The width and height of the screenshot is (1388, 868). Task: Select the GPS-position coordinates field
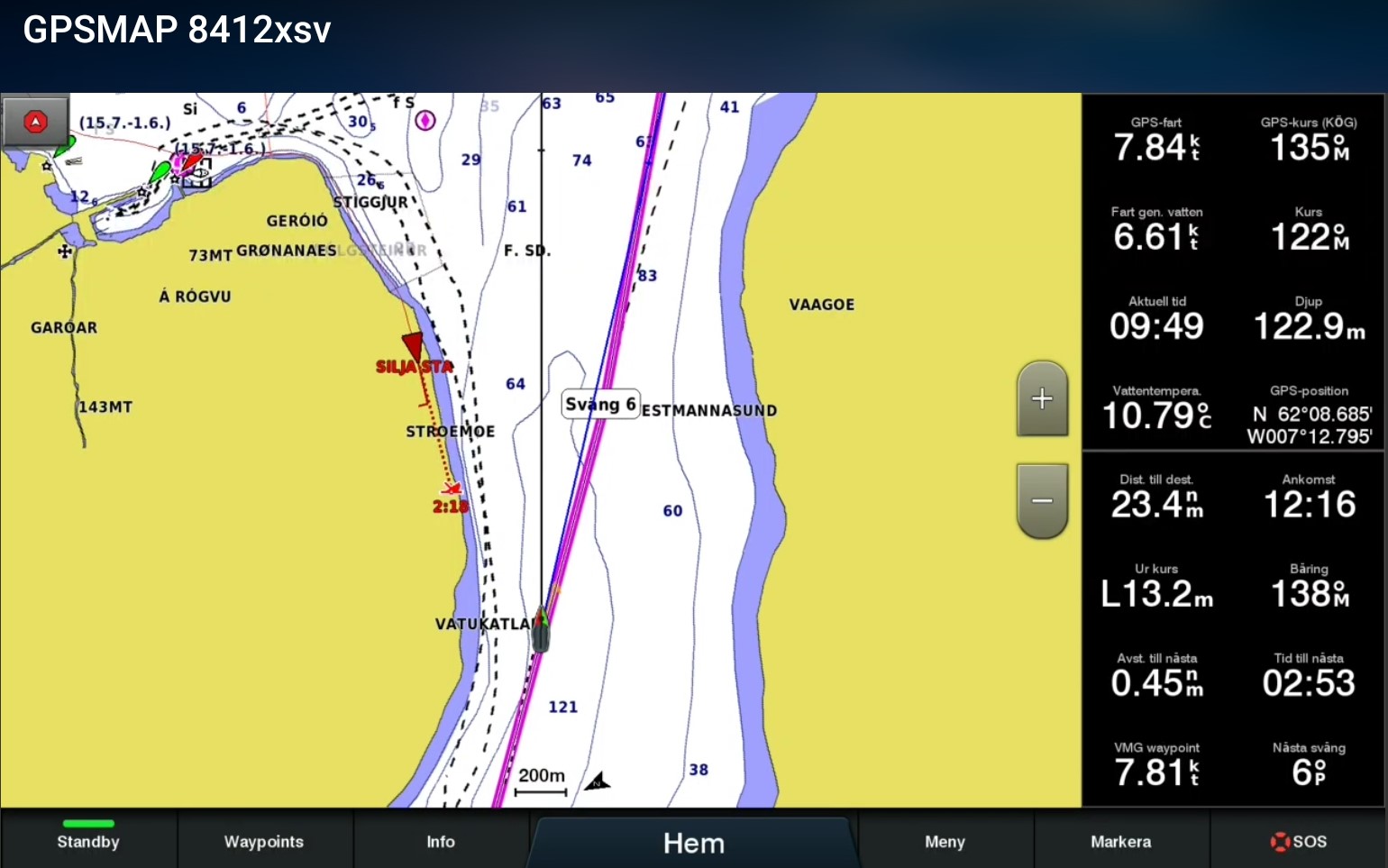coord(1309,414)
